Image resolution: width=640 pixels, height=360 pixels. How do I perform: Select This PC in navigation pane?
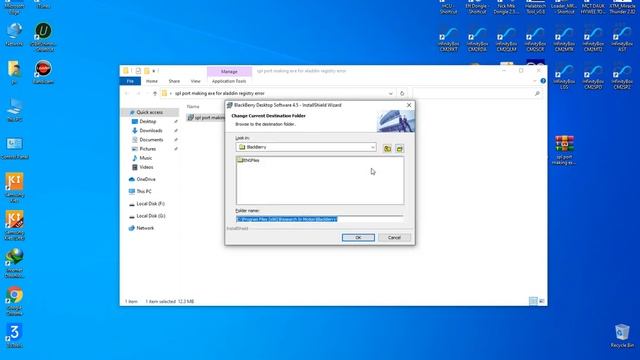[144, 191]
